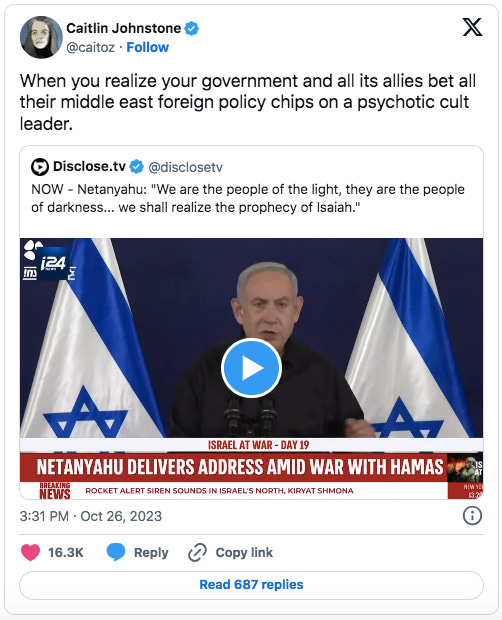Click the Reply speech bubble icon
The image size is (502, 620).
(116, 552)
